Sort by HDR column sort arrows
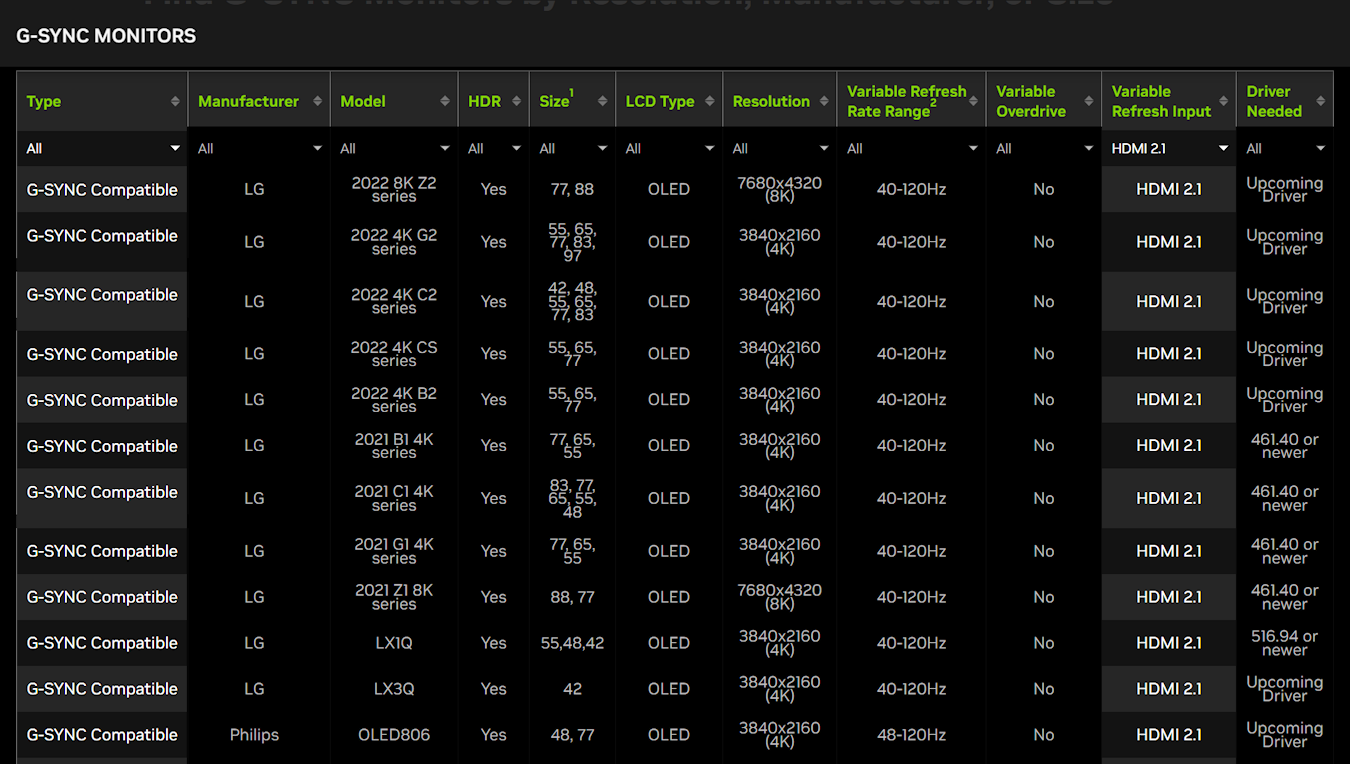The width and height of the screenshot is (1350, 764). 517,101
